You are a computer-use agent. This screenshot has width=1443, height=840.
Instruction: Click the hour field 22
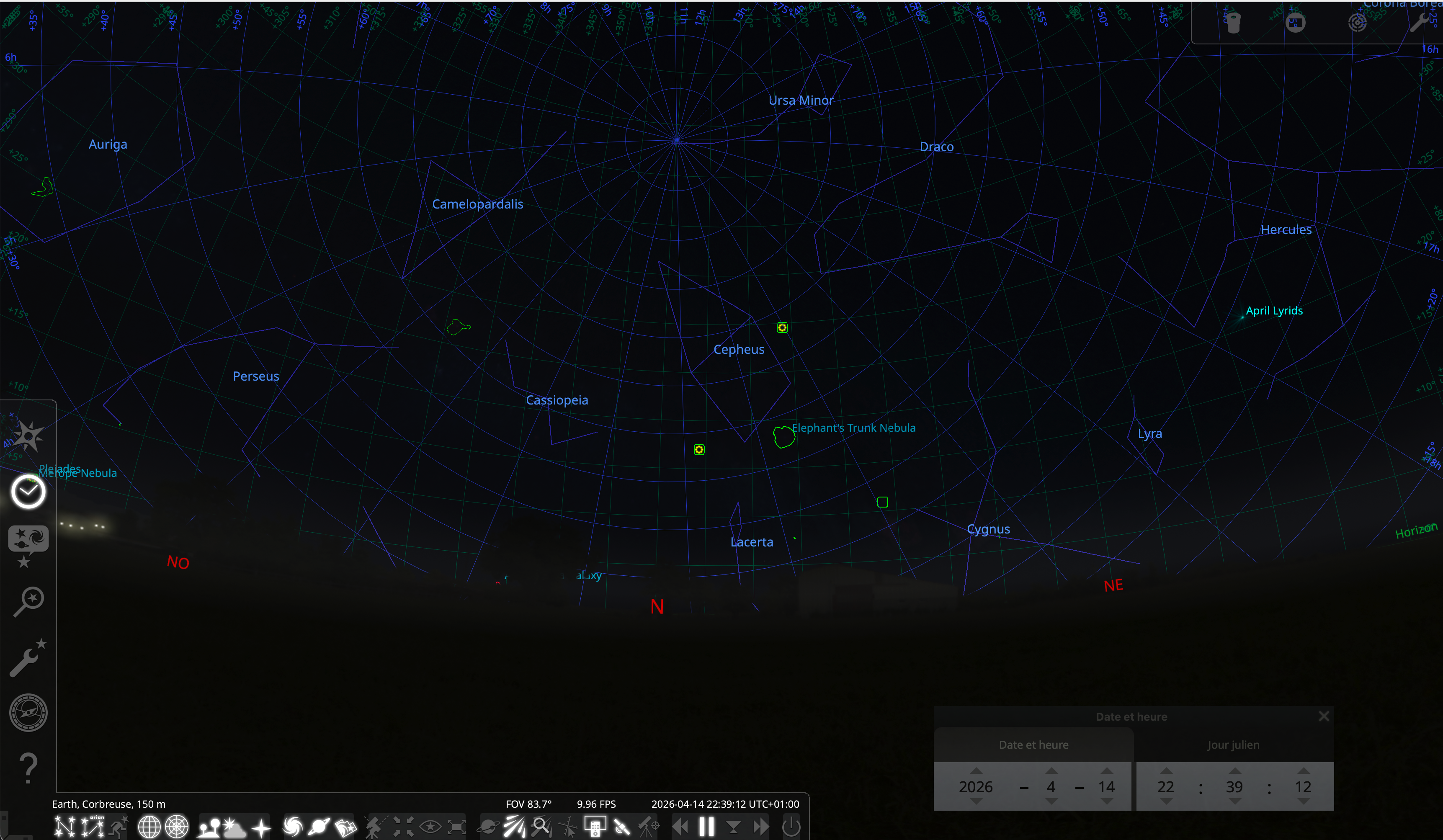coord(1166,787)
